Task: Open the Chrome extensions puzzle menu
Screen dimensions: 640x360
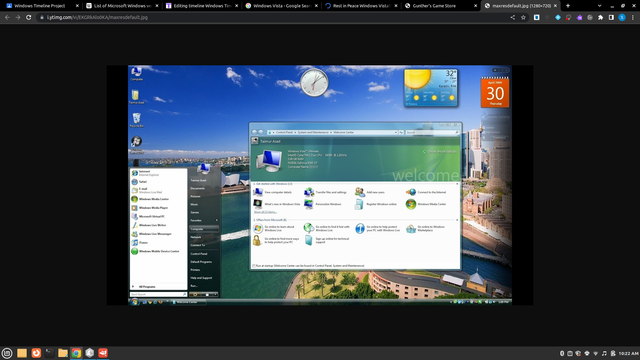Action: point(600,18)
